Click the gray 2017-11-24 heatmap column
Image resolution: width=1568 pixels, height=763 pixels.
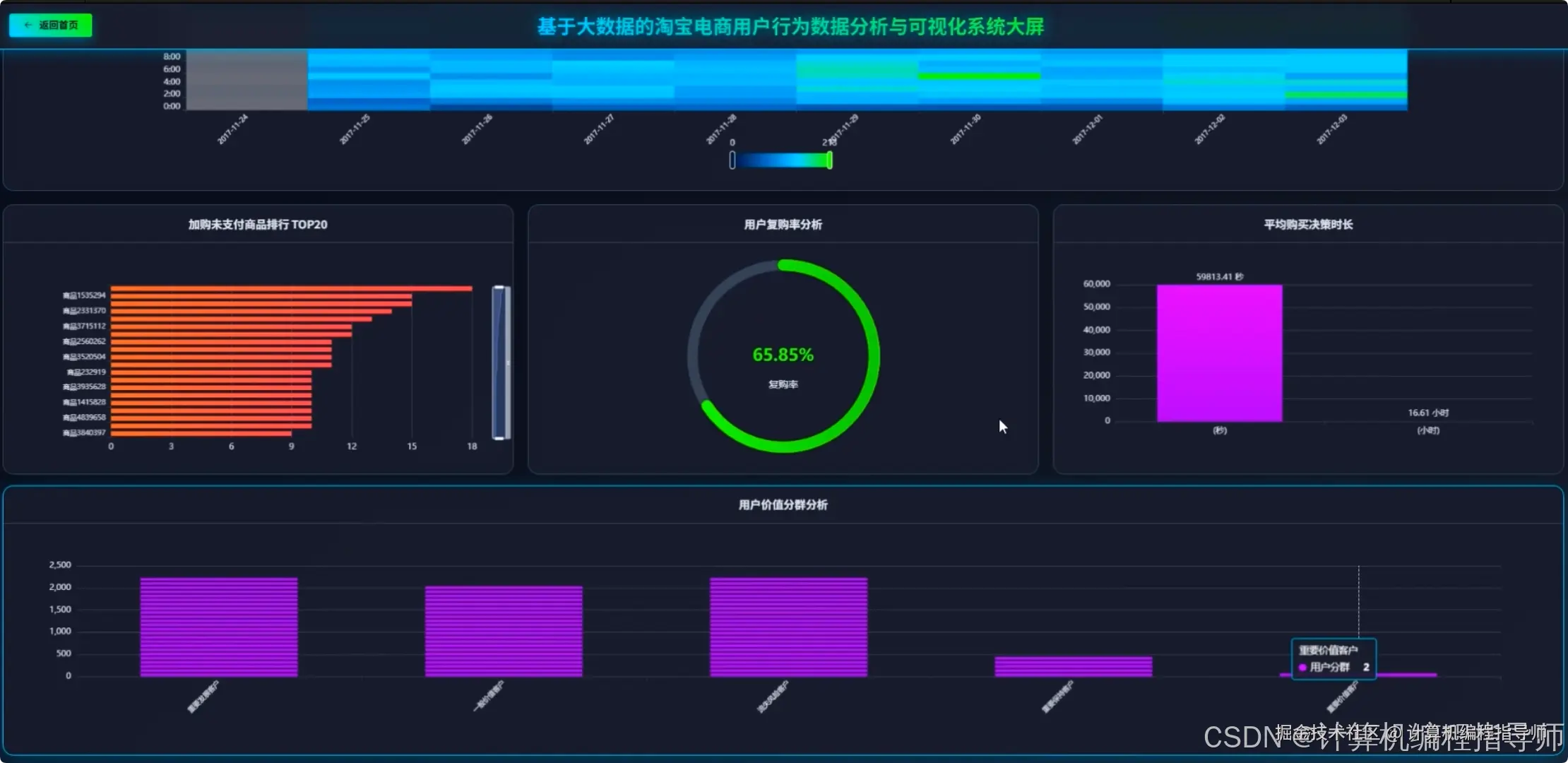click(247, 80)
